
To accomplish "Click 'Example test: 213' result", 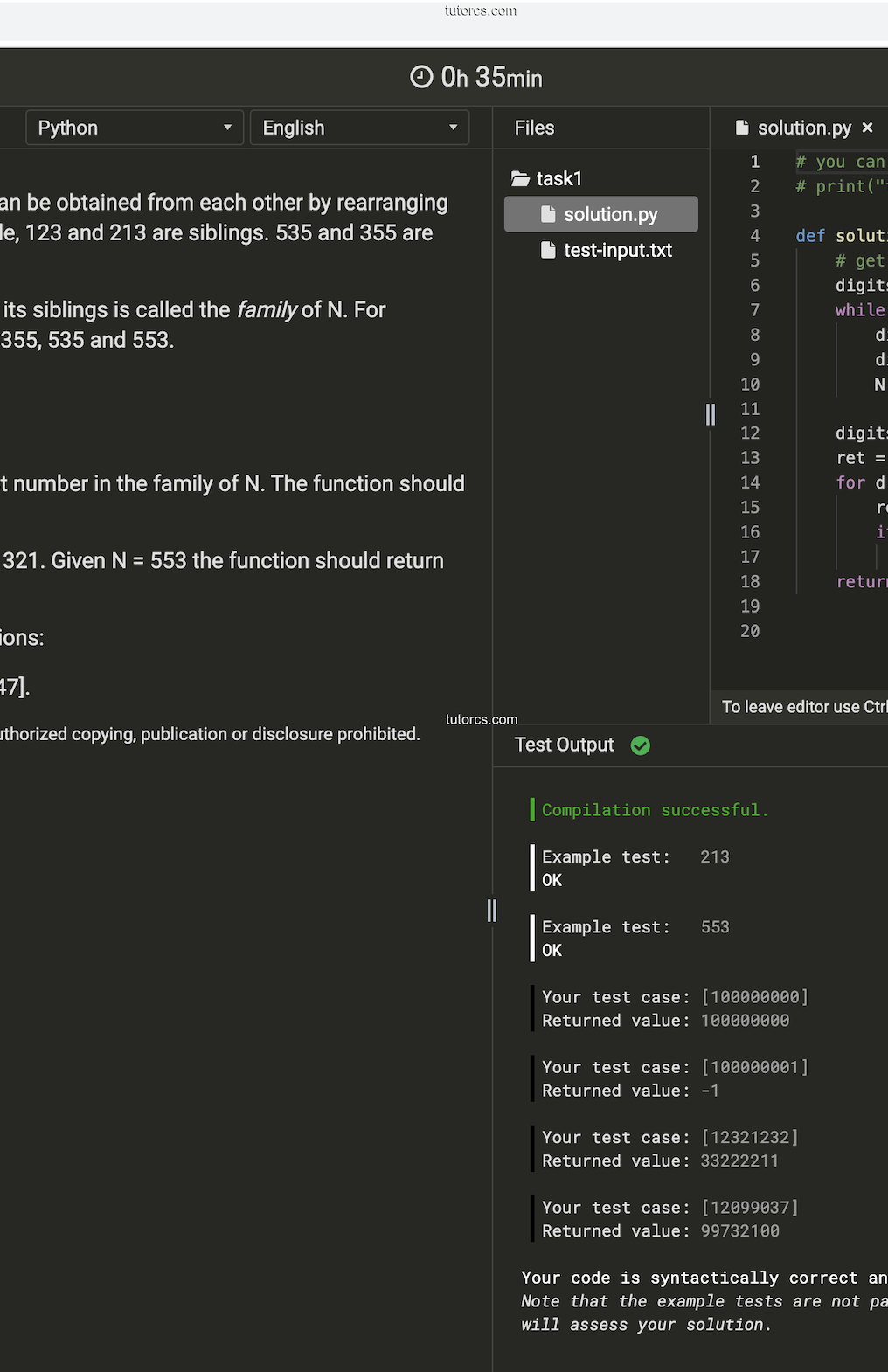I will coord(635,857).
